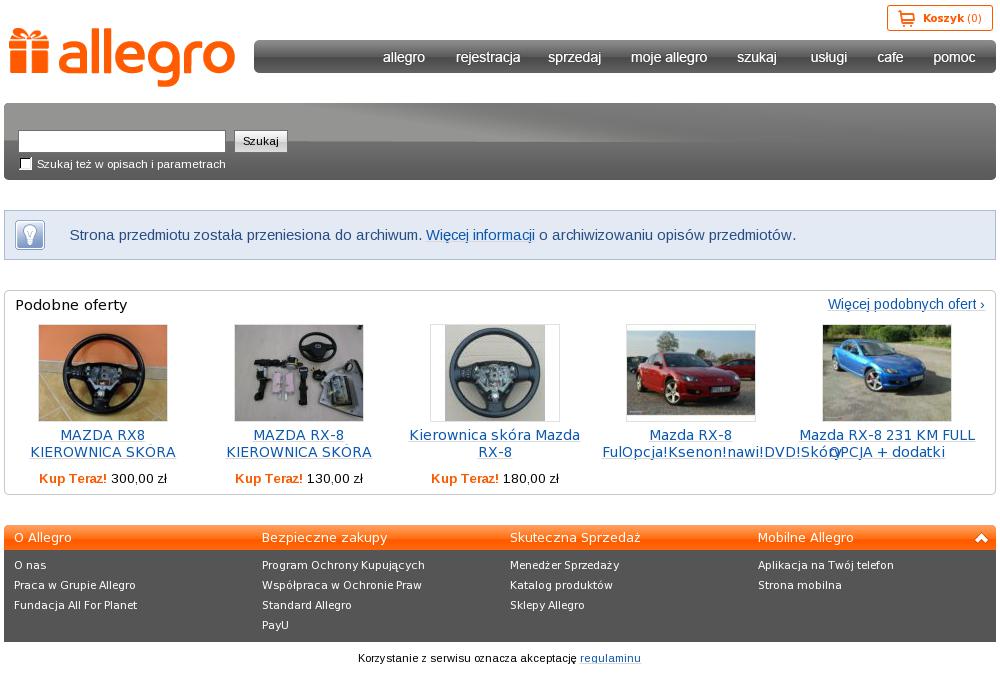Click the lightbulb info icon
Screen dimensions: 1000x678
pyautogui.click(x=30, y=235)
